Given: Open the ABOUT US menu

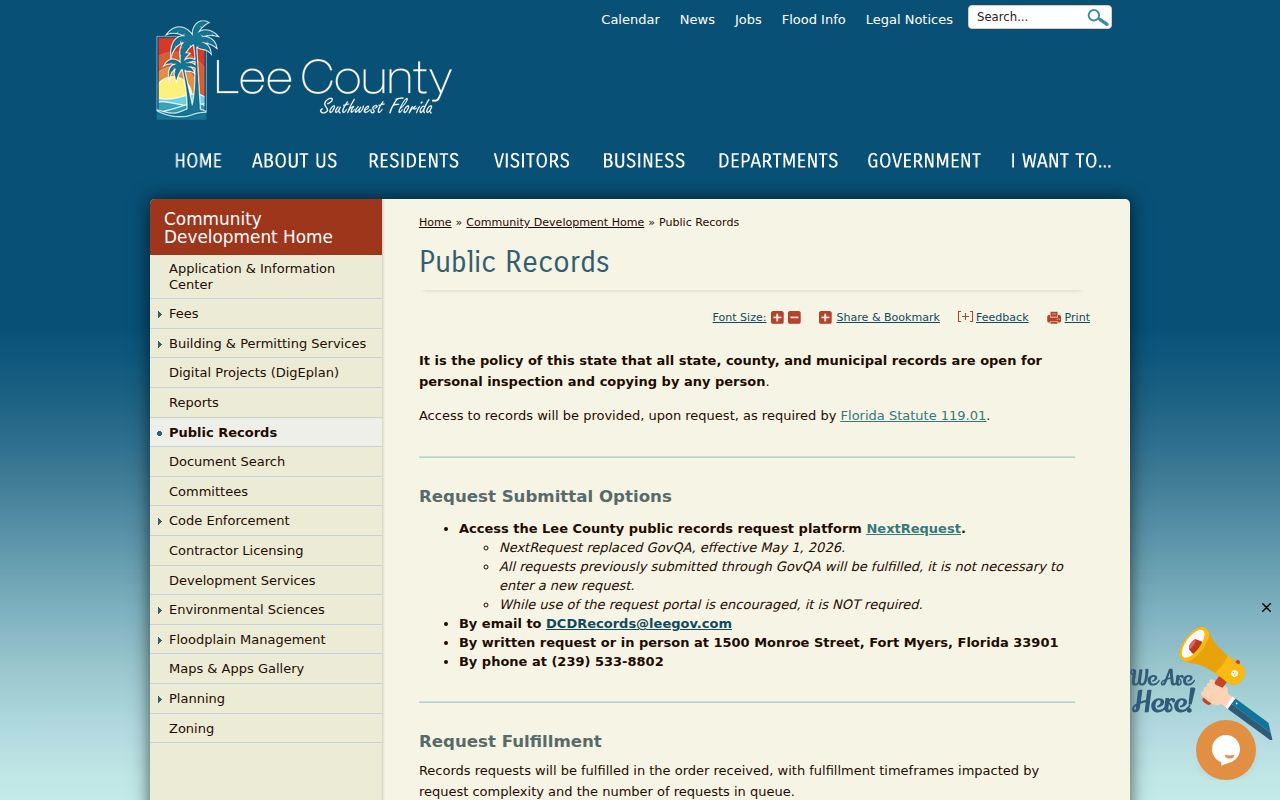Looking at the screenshot, I should pyautogui.click(x=295, y=161).
